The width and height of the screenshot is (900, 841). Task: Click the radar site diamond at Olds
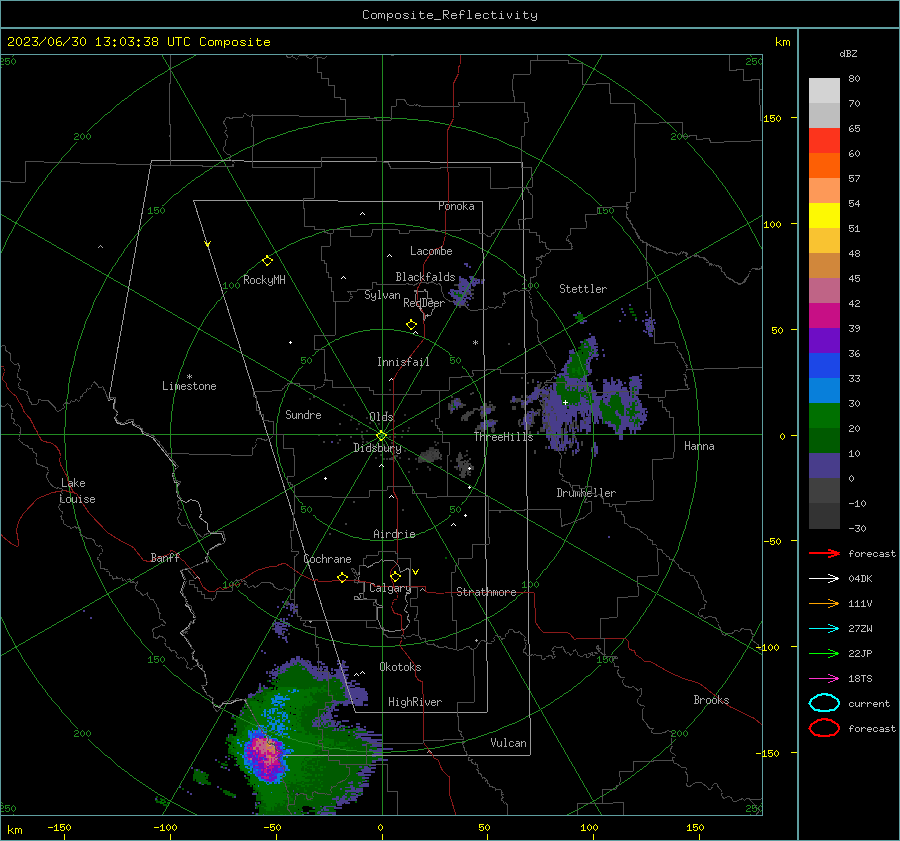[381, 436]
